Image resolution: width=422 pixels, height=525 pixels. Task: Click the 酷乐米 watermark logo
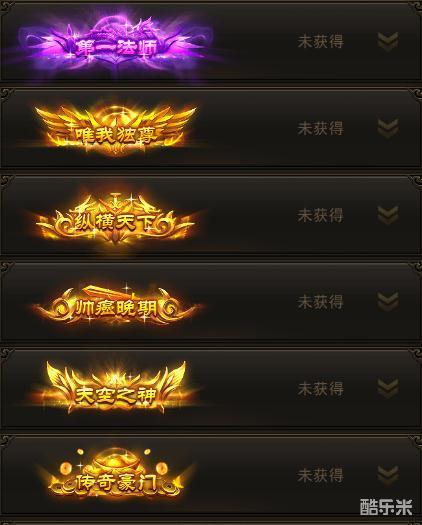386,507
